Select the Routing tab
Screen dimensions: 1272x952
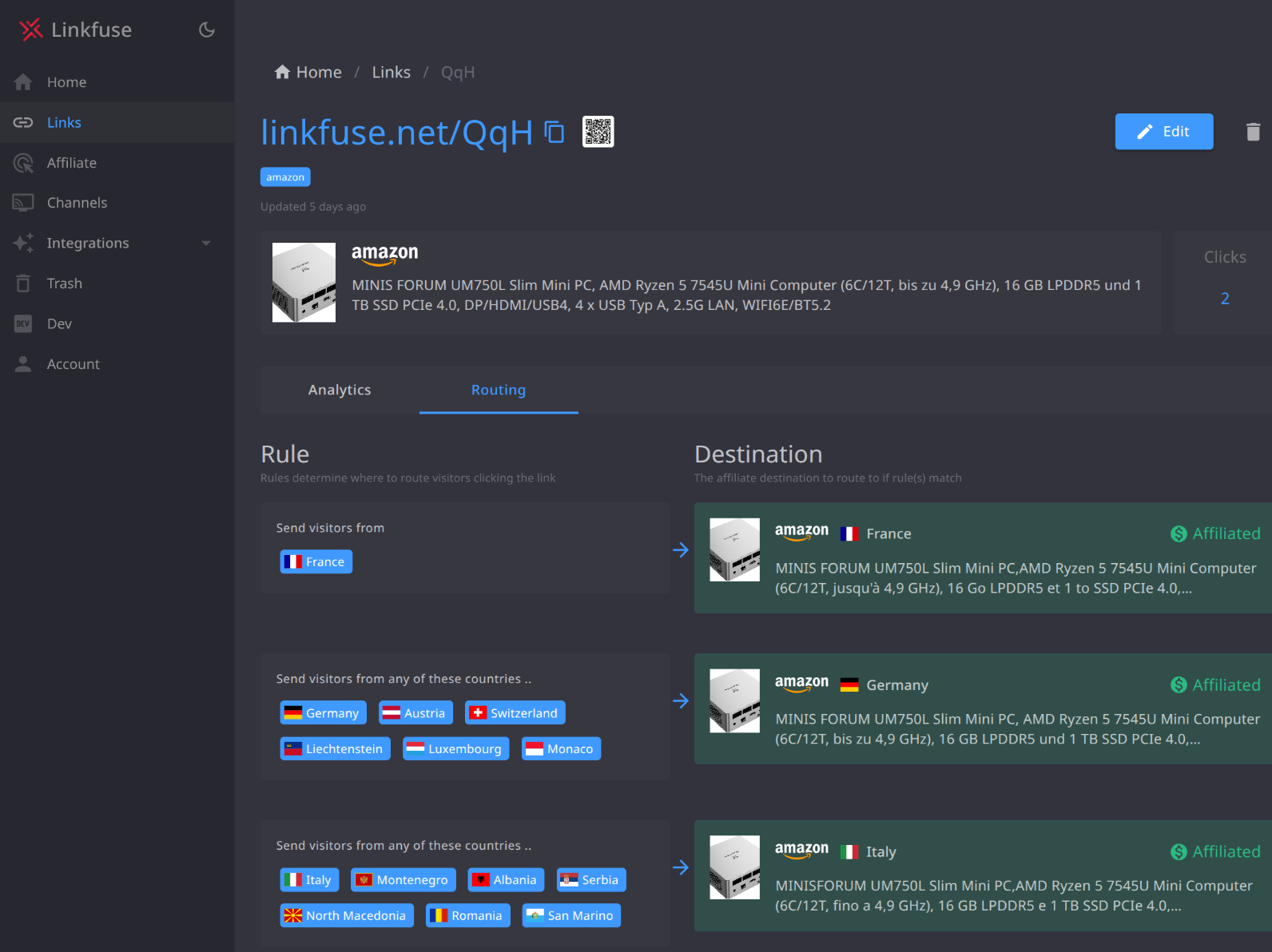[x=498, y=390]
